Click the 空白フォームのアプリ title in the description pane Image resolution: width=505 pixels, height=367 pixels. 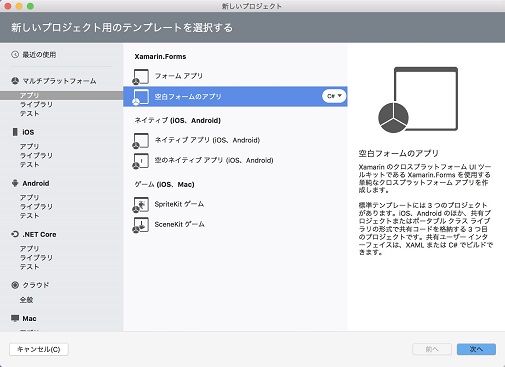coord(398,153)
